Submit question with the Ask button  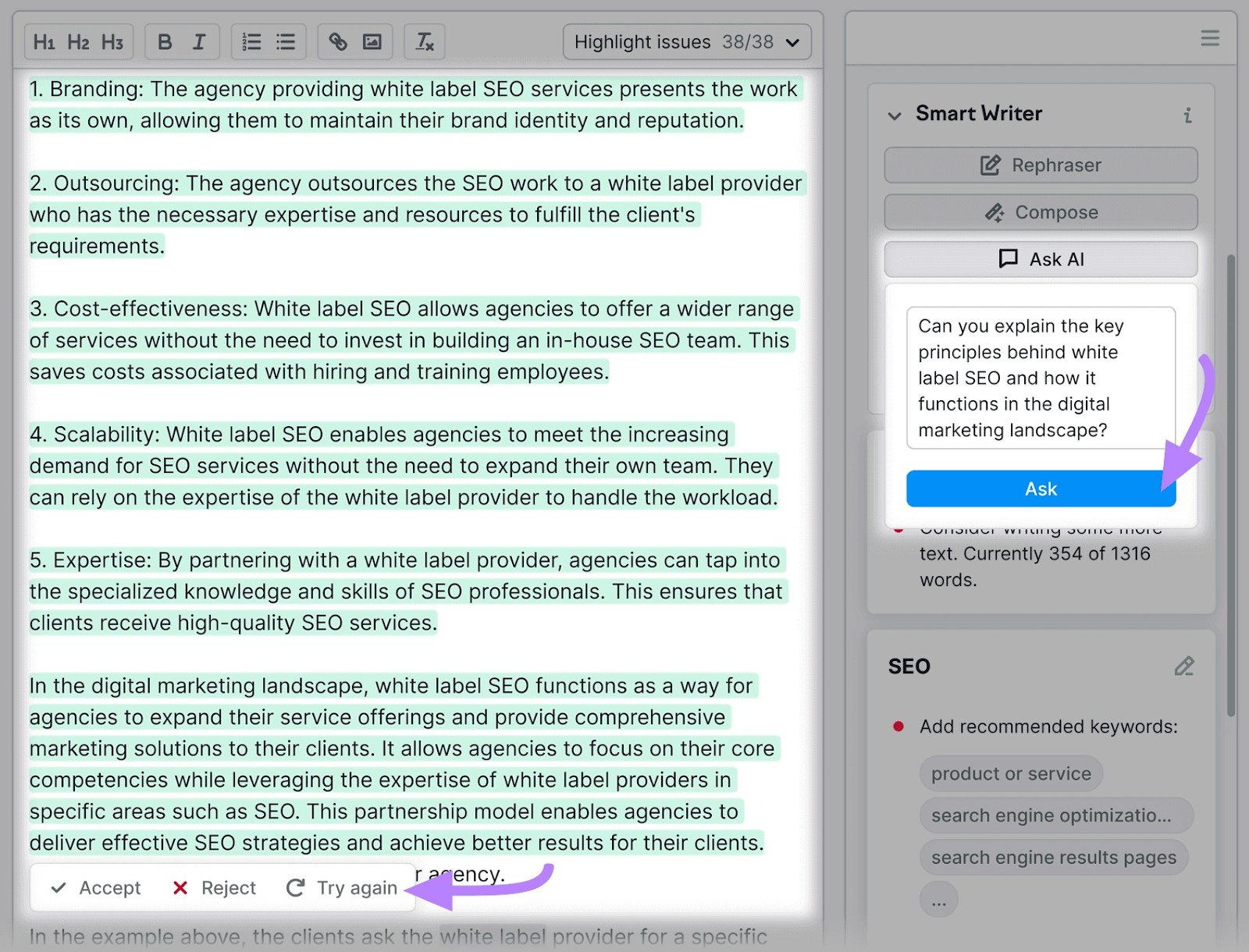[1041, 488]
